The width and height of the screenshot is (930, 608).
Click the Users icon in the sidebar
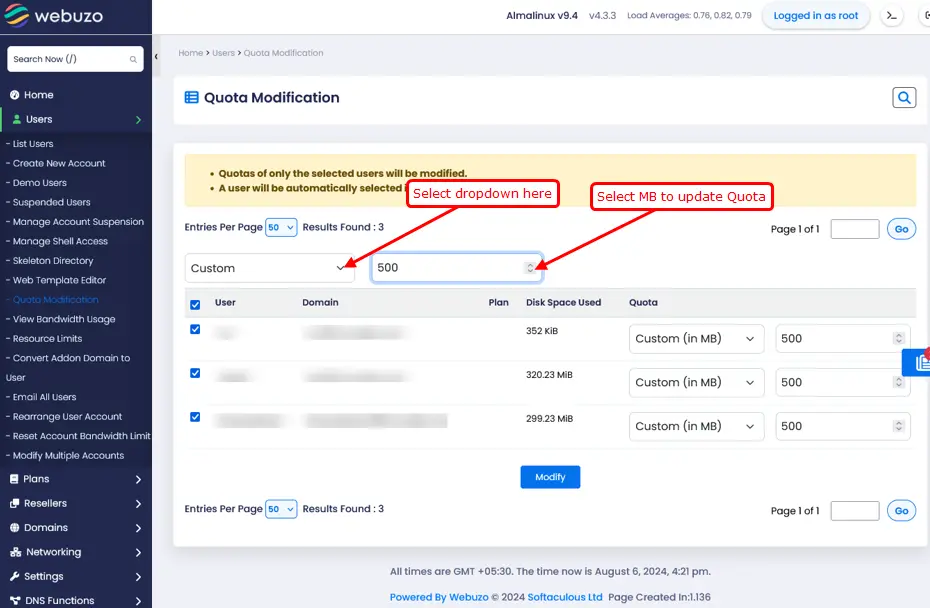(14, 118)
